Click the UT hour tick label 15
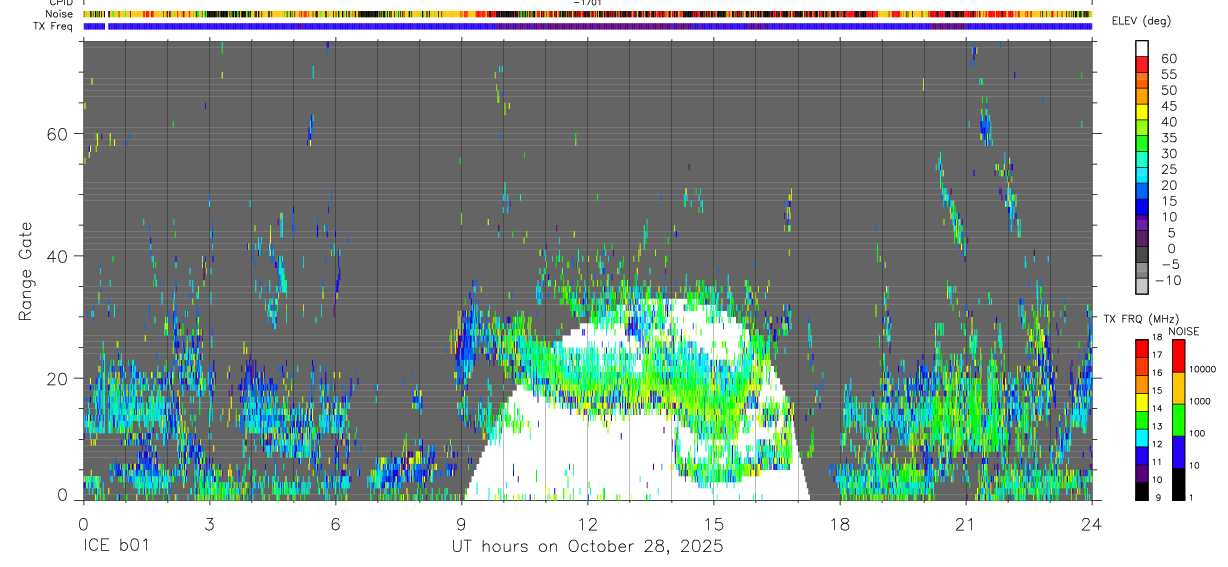This screenshot has width=1228, height=567. click(713, 523)
